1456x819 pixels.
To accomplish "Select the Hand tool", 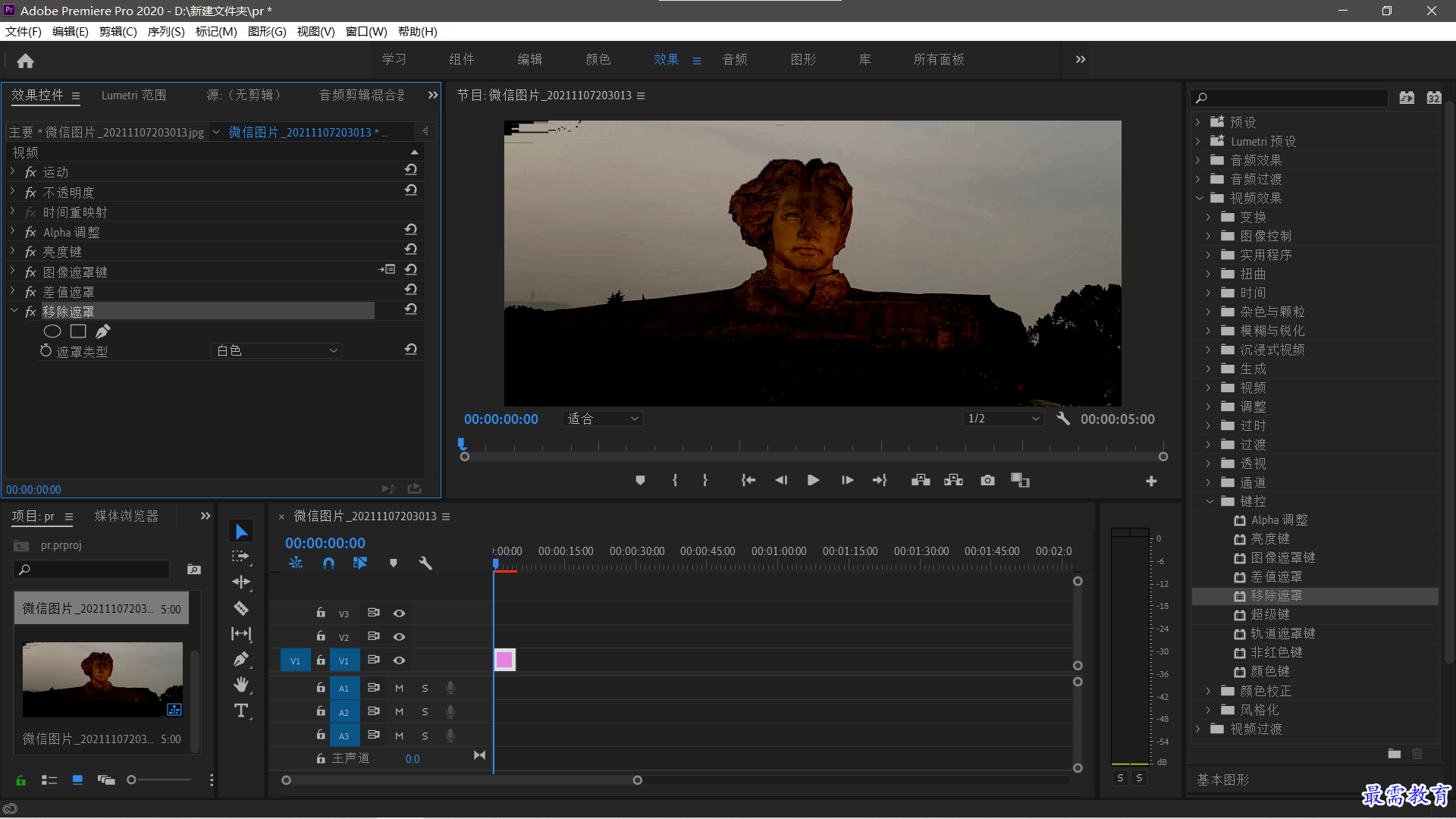I will pos(241,685).
